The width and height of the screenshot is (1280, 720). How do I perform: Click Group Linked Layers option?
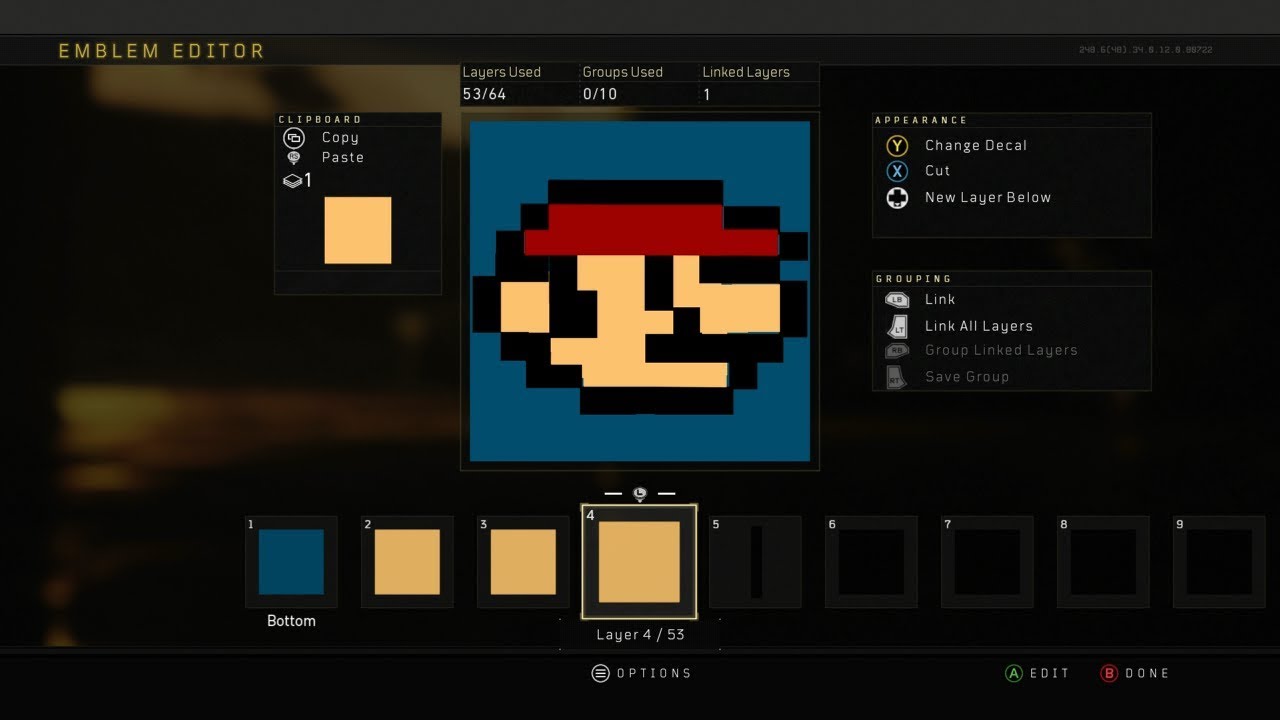(x=1001, y=351)
